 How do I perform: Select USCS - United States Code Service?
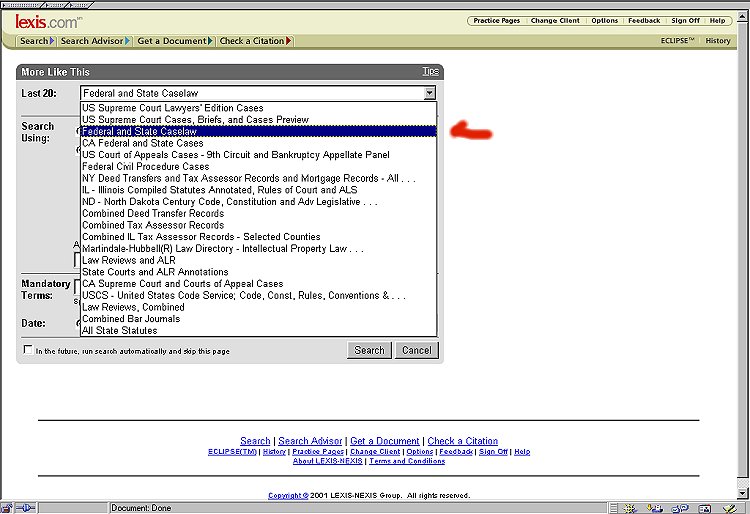pyautogui.click(x=258, y=295)
